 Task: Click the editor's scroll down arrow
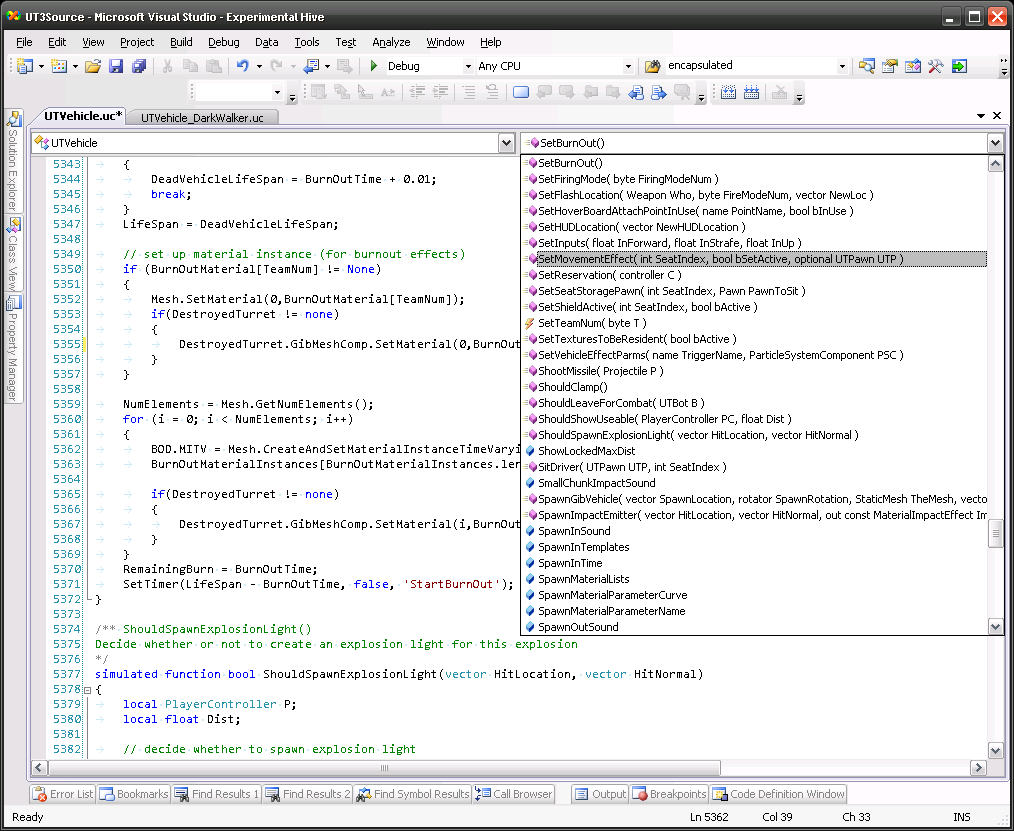click(x=996, y=750)
